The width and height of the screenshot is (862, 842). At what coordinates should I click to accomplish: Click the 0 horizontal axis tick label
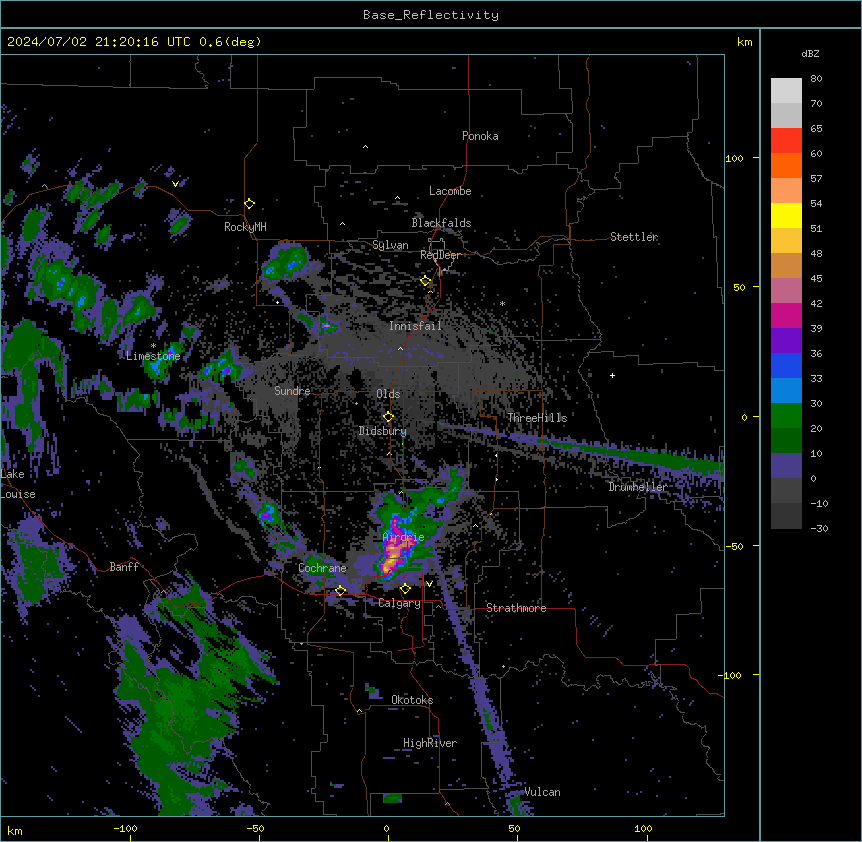[x=386, y=828]
